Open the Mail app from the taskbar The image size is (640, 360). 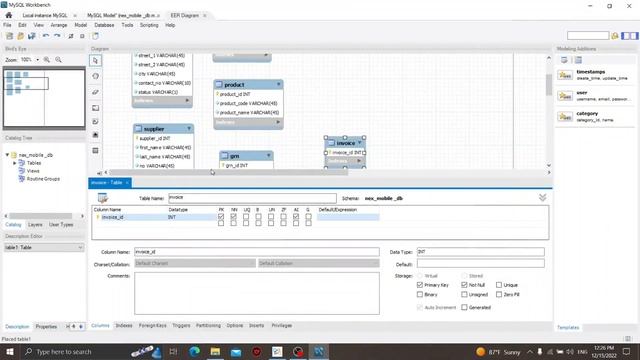(236, 351)
